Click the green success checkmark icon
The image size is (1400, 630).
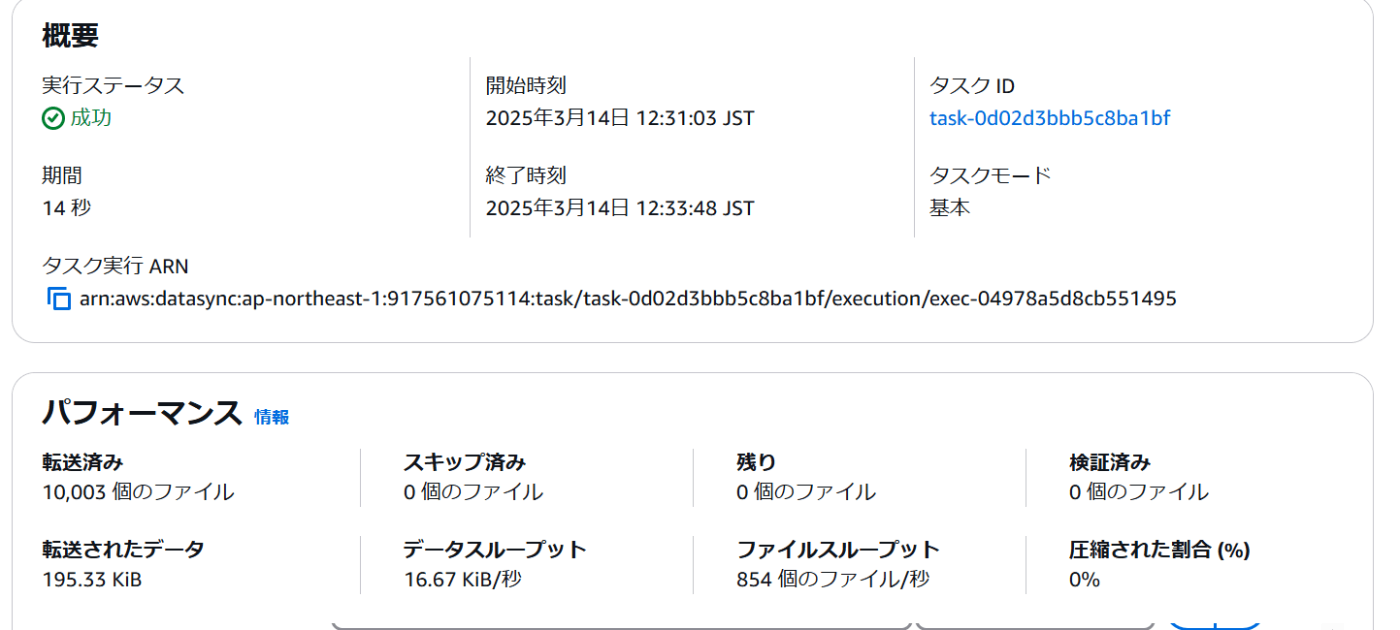pyautogui.click(x=53, y=119)
